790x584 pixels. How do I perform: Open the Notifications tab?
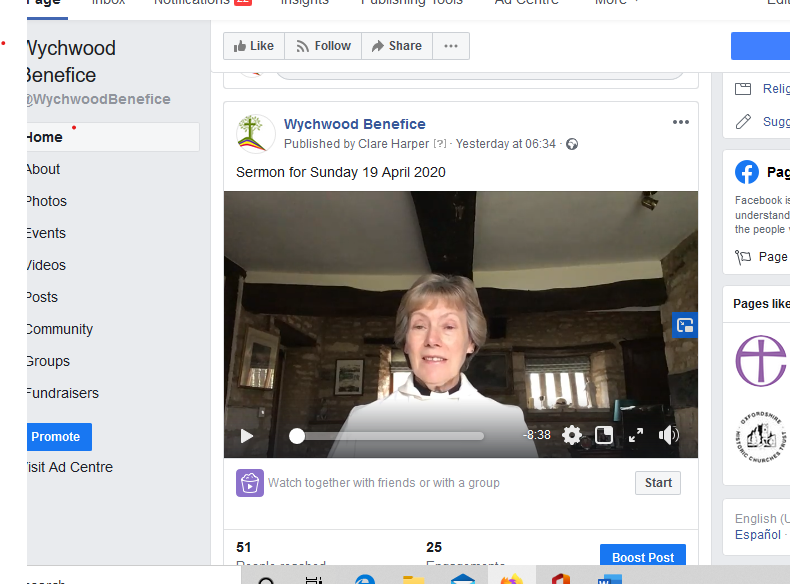pos(203,3)
